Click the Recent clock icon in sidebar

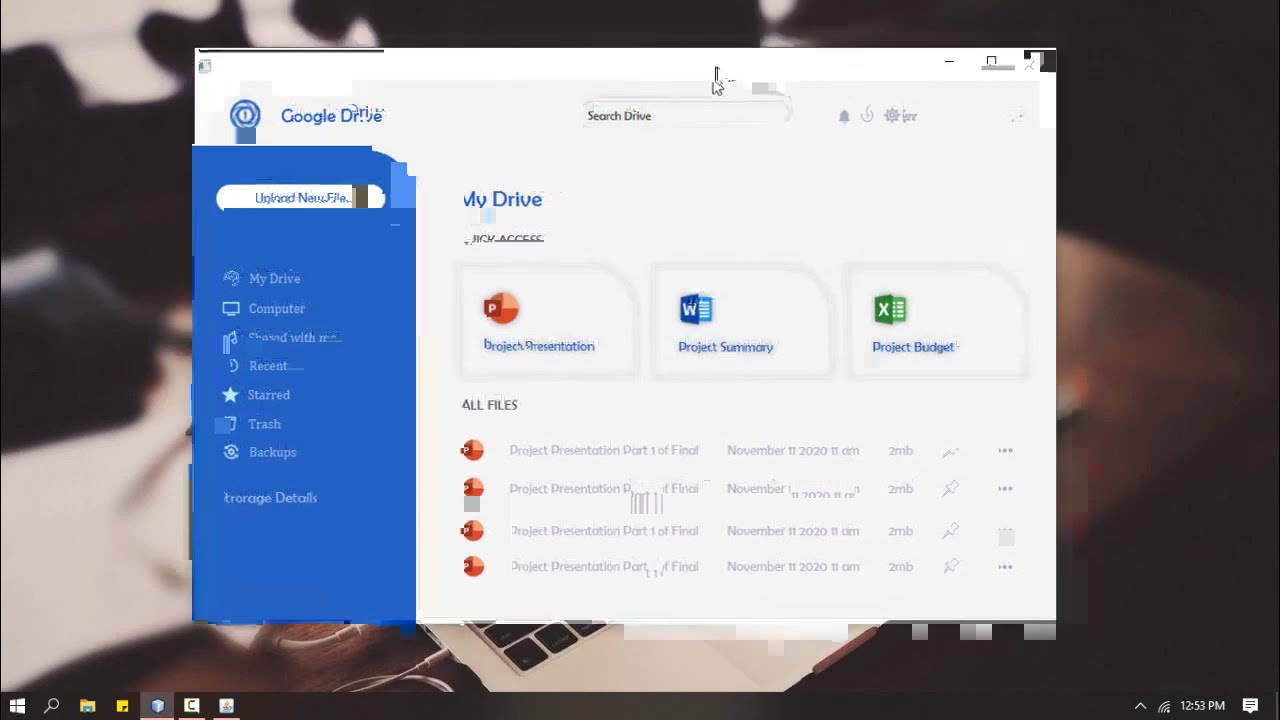pos(232,366)
